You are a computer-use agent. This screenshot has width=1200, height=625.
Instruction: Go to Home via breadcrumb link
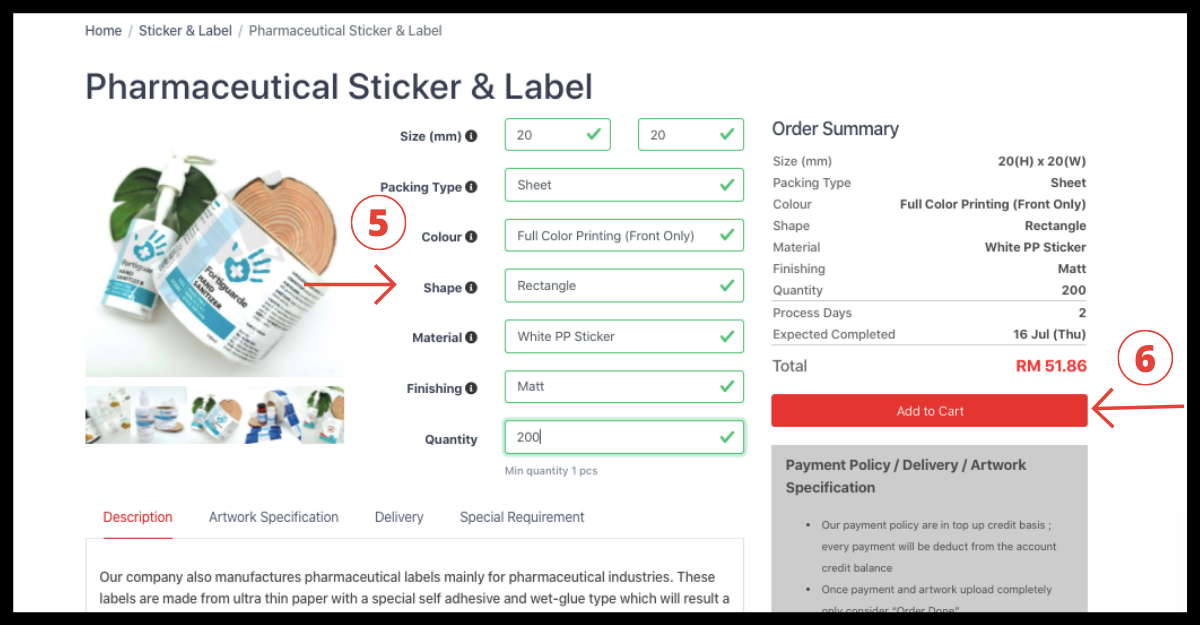tap(103, 30)
